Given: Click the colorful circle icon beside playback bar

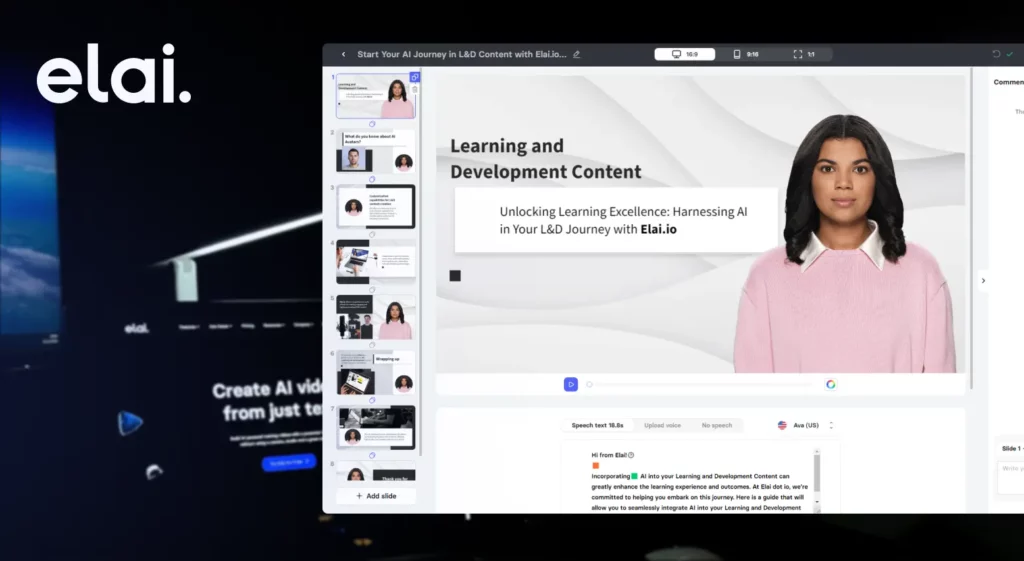Looking at the screenshot, I should coord(831,385).
